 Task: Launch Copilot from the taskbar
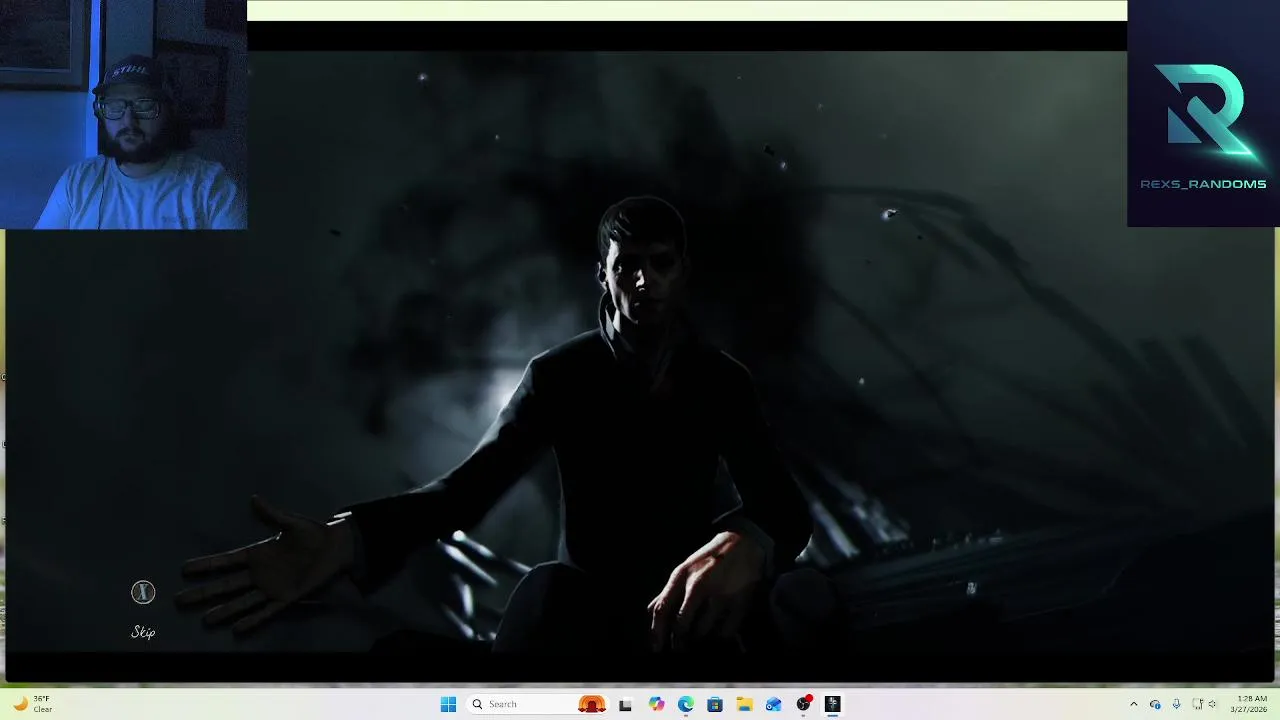(656, 704)
